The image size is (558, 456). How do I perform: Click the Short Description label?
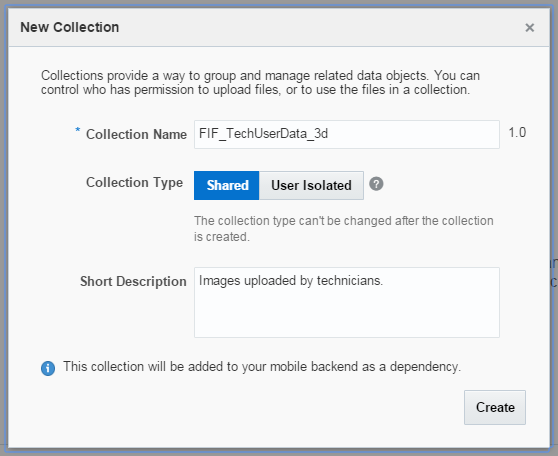pyautogui.click(x=133, y=281)
